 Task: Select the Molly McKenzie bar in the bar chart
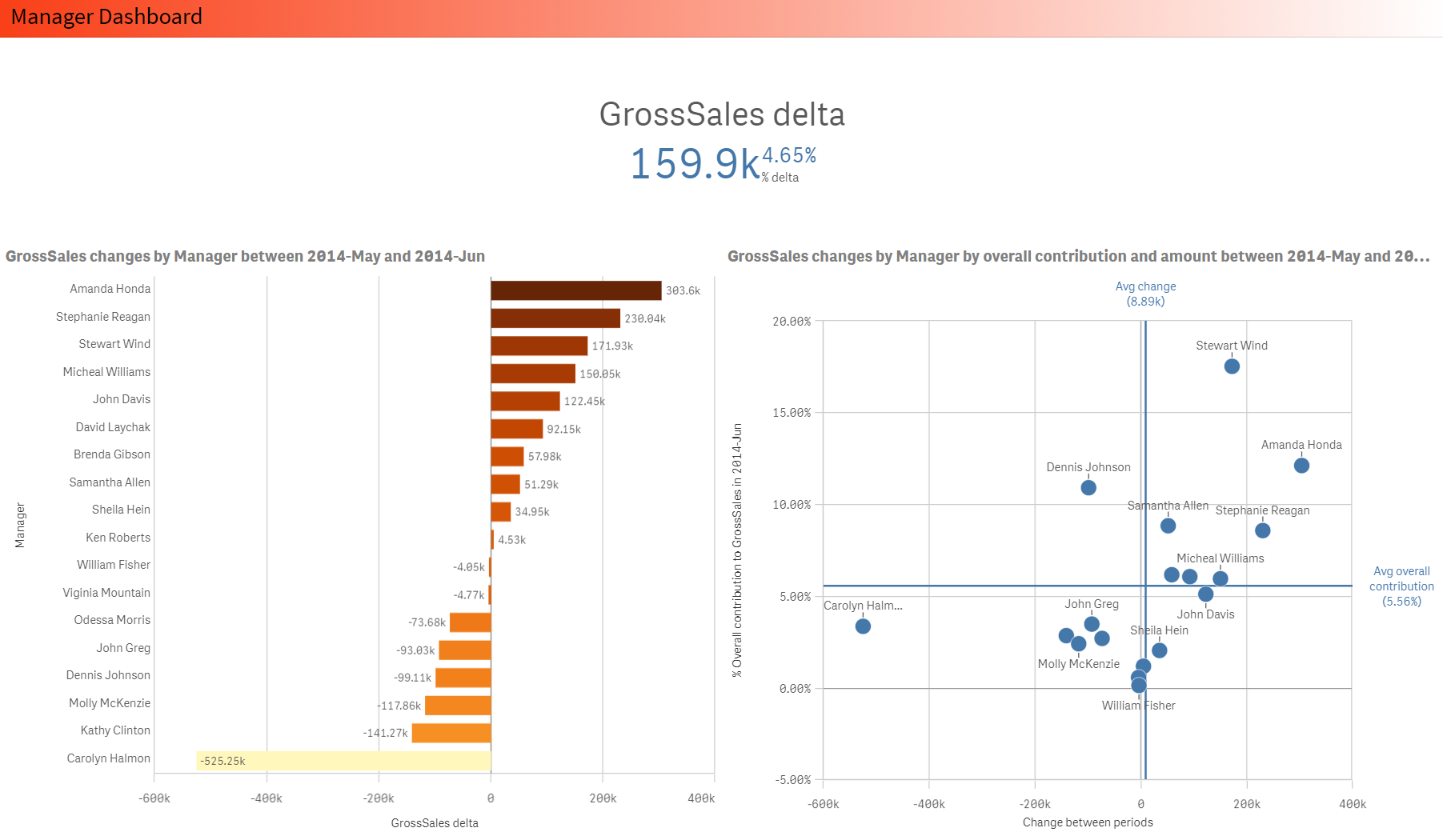click(458, 706)
